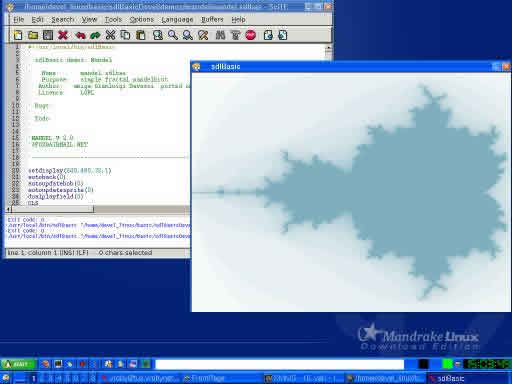This screenshot has width=512, height=384.
Task: Click the build/go funnel toolbar icon
Action: tap(235, 35)
